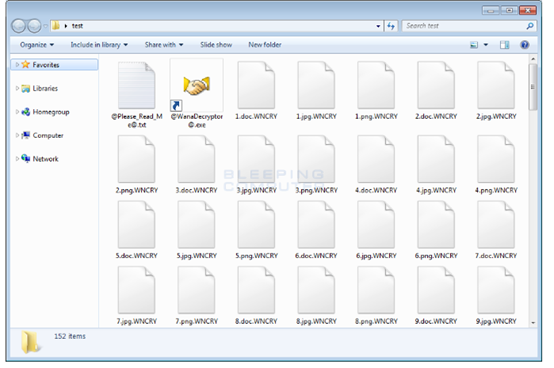This screenshot has height=368, width=554.
Task: Select the 9.doc.WNCRY file icon
Action: 436,290
